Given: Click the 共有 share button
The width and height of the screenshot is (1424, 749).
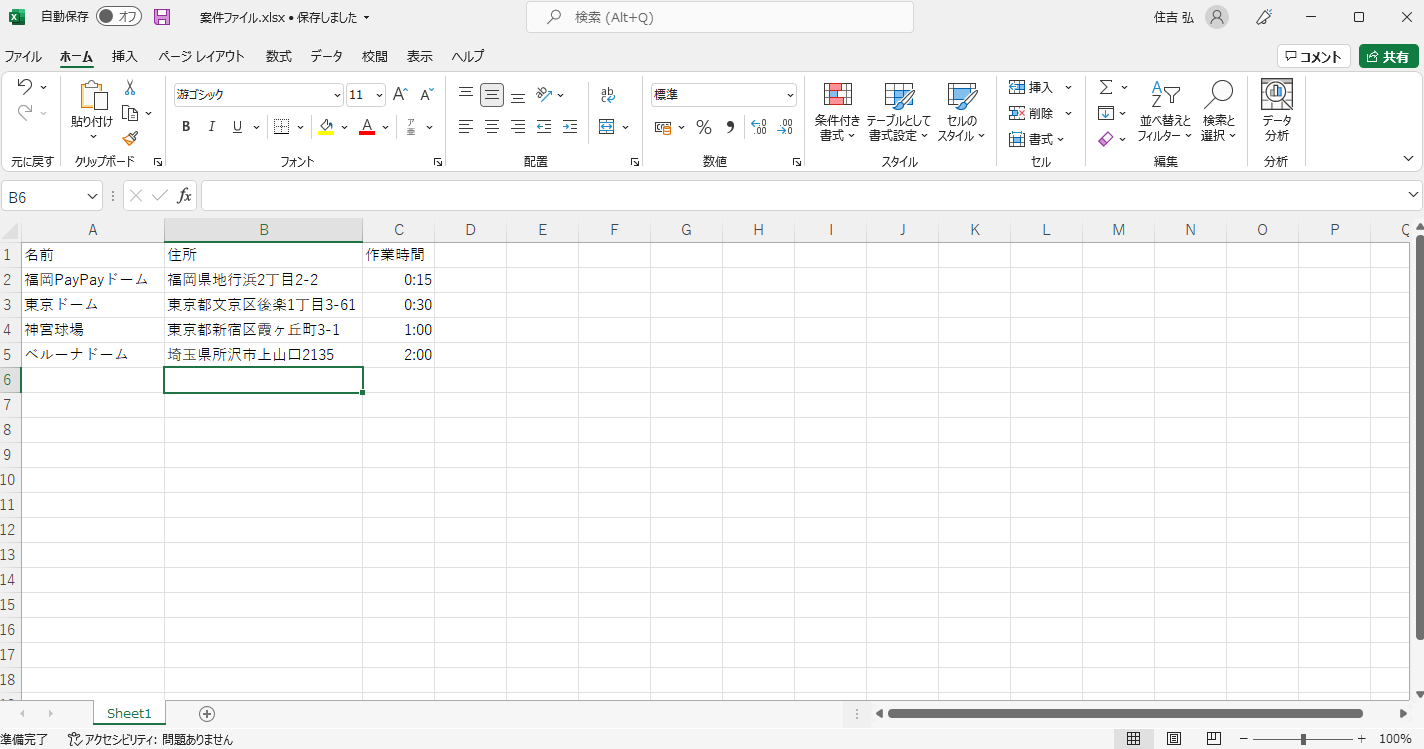Looking at the screenshot, I should 1388,57.
